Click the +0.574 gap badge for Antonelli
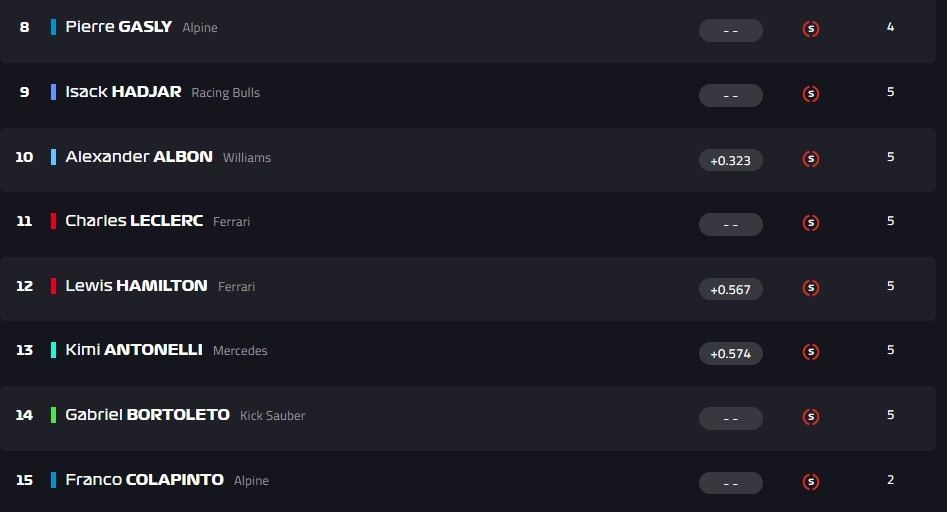This screenshot has width=947, height=512. coord(731,353)
